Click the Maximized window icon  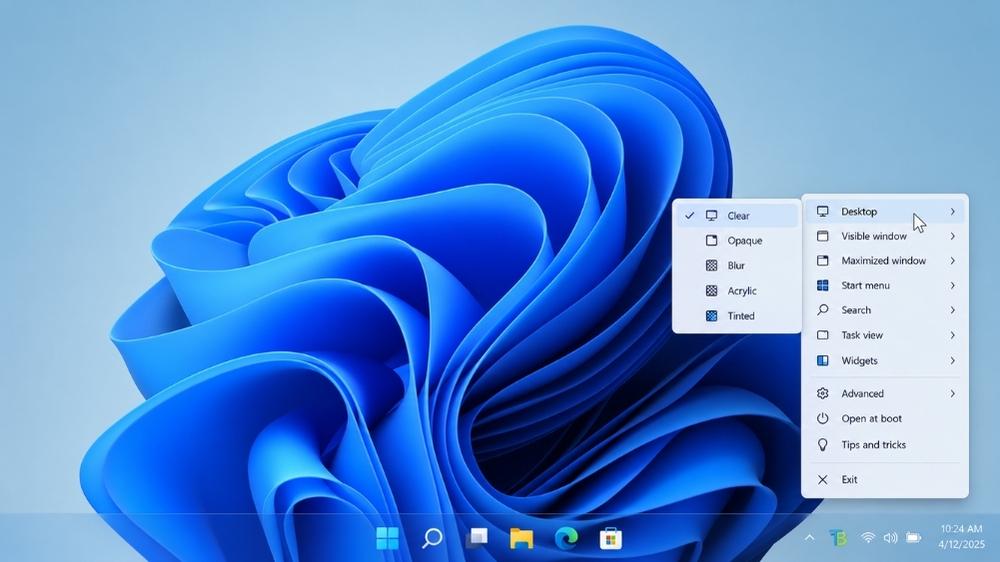pyautogui.click(x=823, y=260)
